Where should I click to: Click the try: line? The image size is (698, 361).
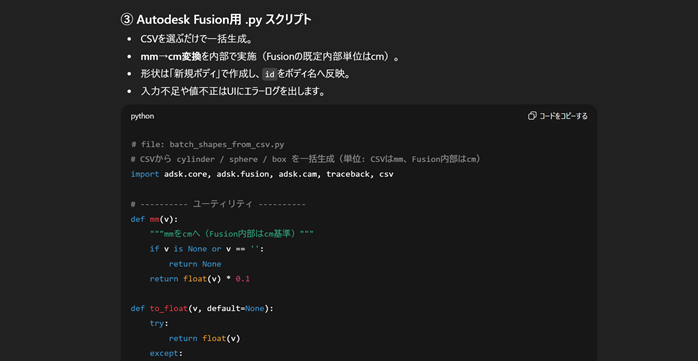159,323
